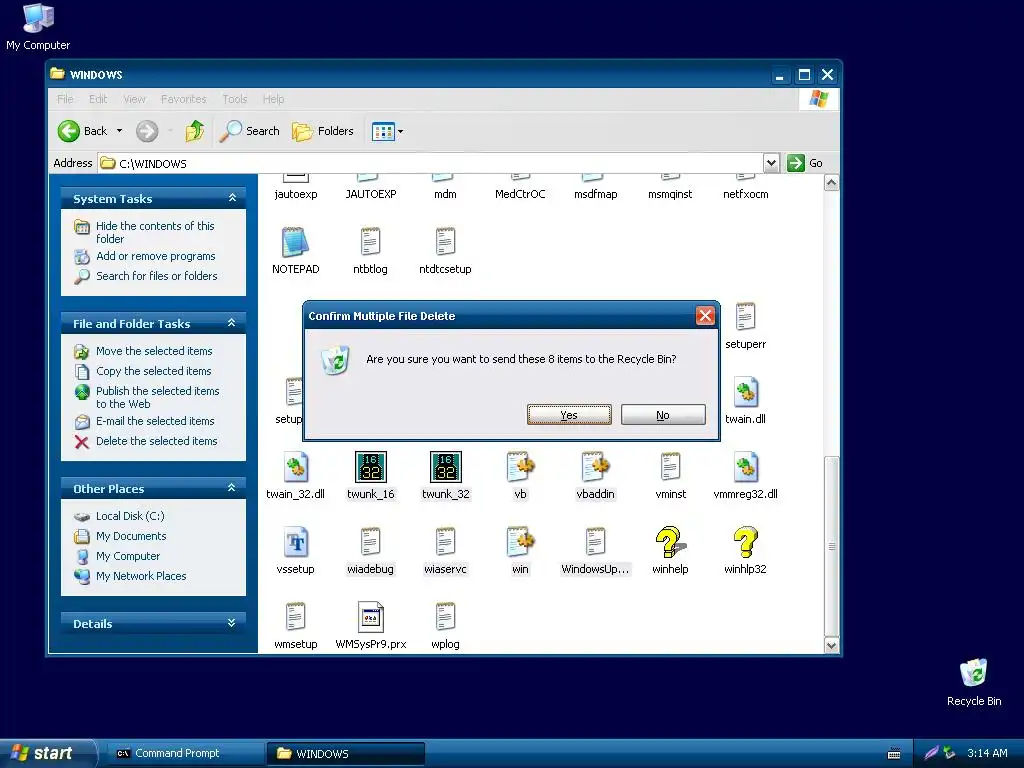Click the scroll up arrow of file list
The width and height of the screenshot is (1024, 768).
[x=831, y=183]
